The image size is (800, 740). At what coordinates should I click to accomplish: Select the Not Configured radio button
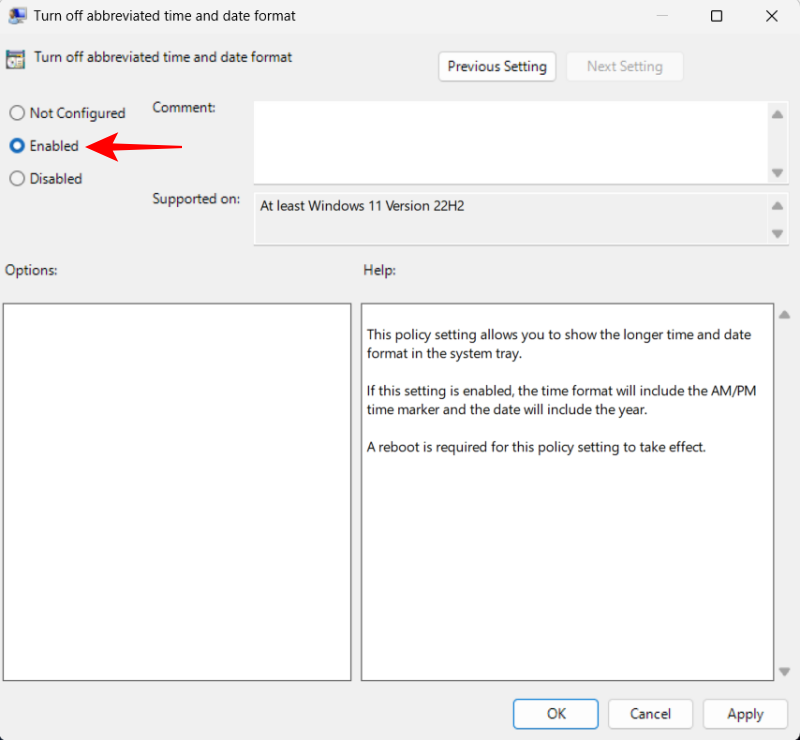pos(16,113)
